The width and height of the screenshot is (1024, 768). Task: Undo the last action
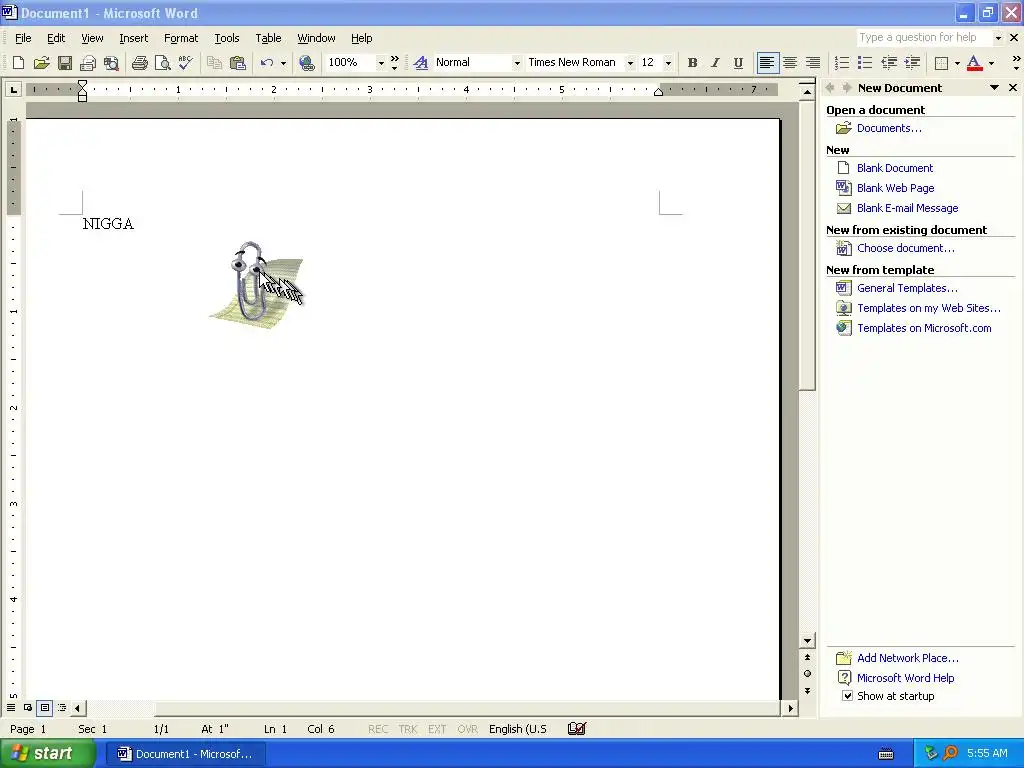(x=266, y=63)
